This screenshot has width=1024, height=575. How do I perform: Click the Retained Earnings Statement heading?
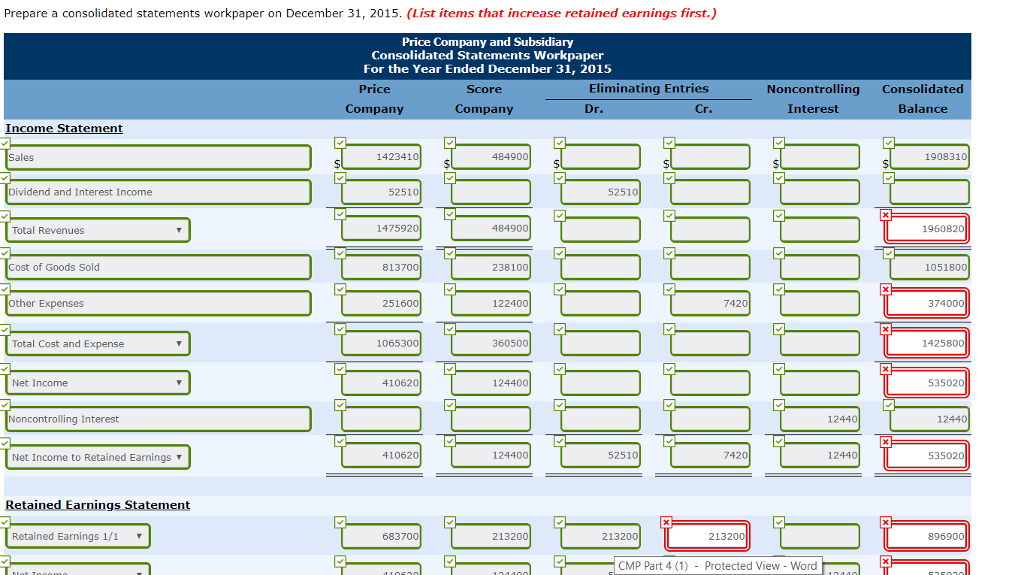[98, 505]
